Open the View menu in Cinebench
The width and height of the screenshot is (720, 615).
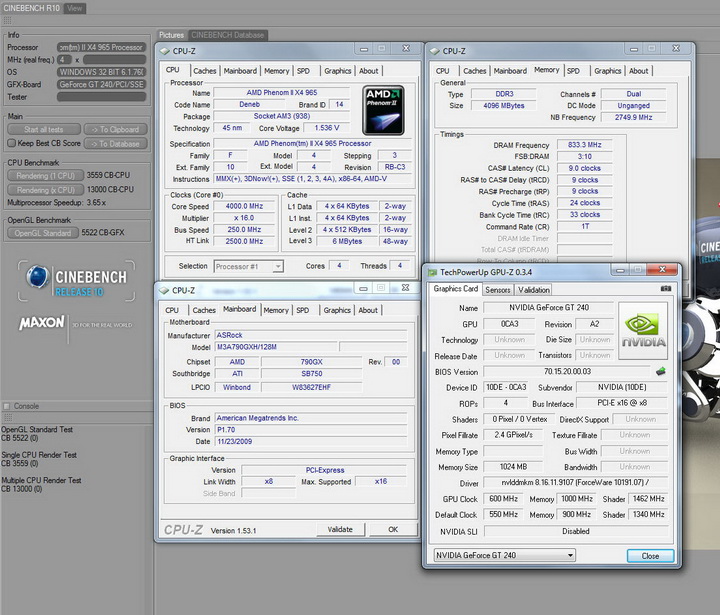[x=75, y=8]
